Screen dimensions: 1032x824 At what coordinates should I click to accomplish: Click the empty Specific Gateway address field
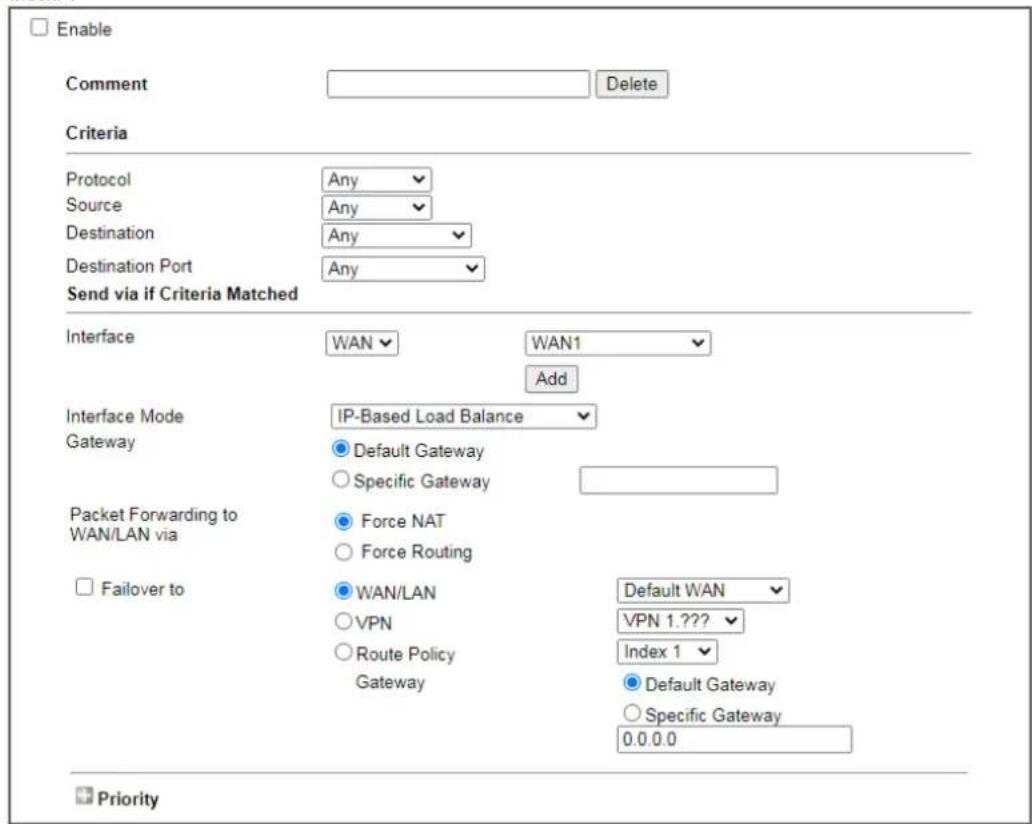679,480
